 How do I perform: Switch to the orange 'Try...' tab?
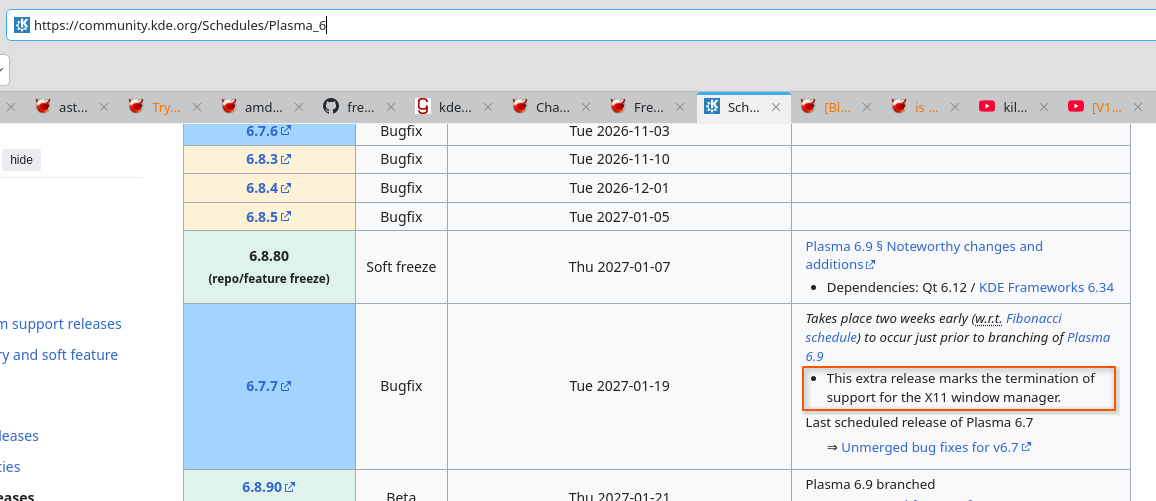[166, 107]
